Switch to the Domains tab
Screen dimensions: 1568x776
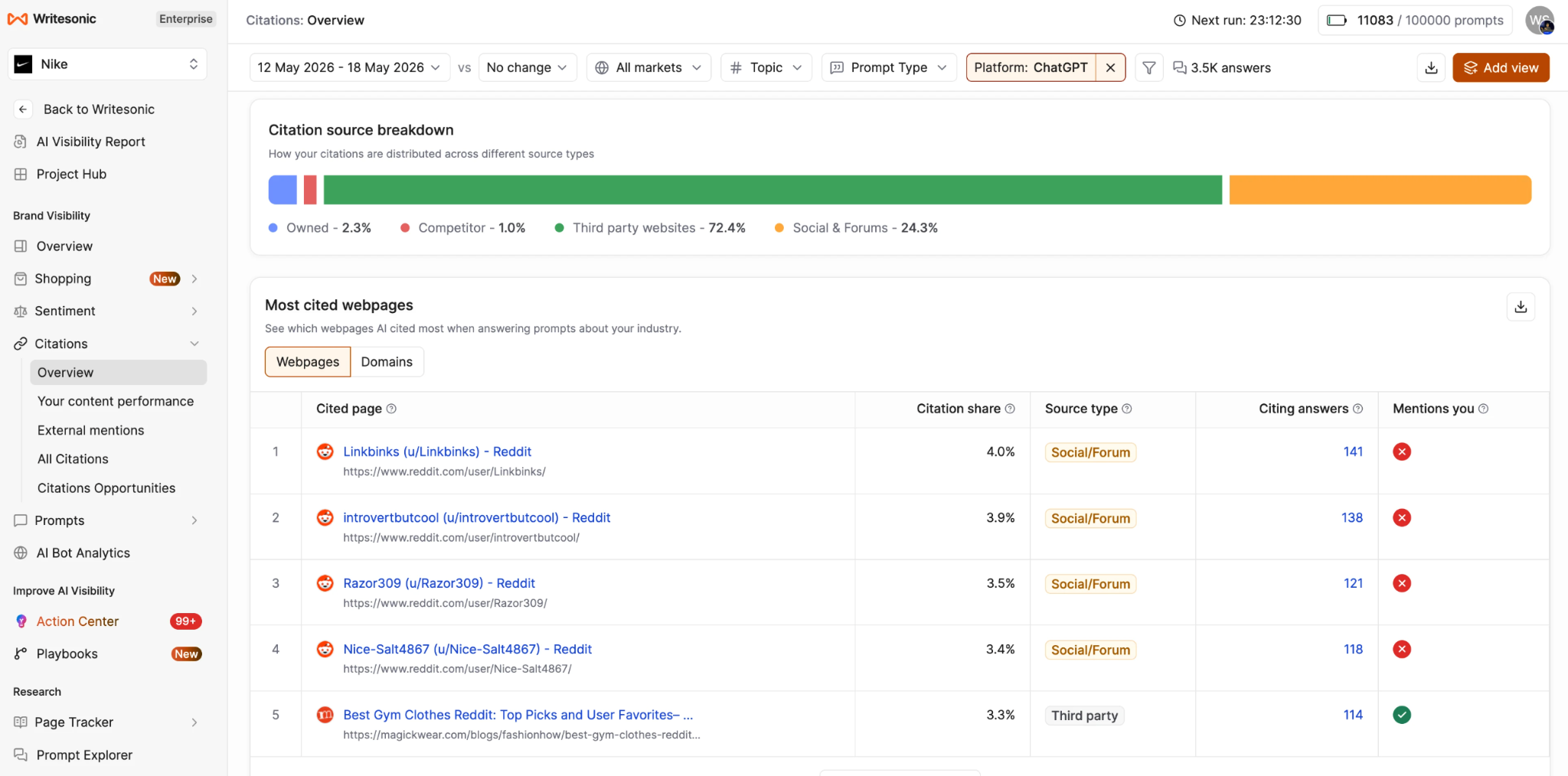(387, 362)
